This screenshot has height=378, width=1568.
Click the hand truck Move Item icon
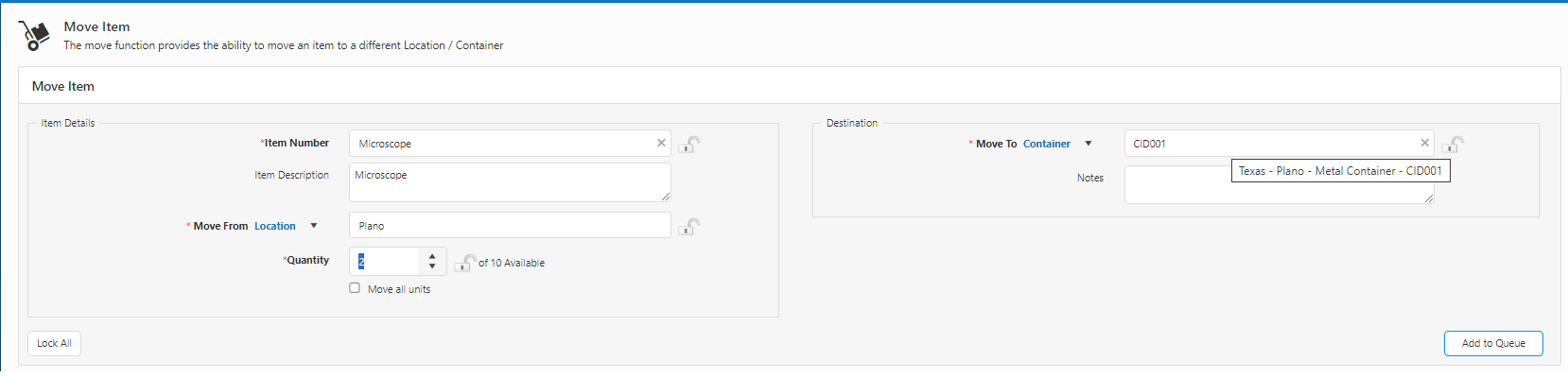point(35,36)
